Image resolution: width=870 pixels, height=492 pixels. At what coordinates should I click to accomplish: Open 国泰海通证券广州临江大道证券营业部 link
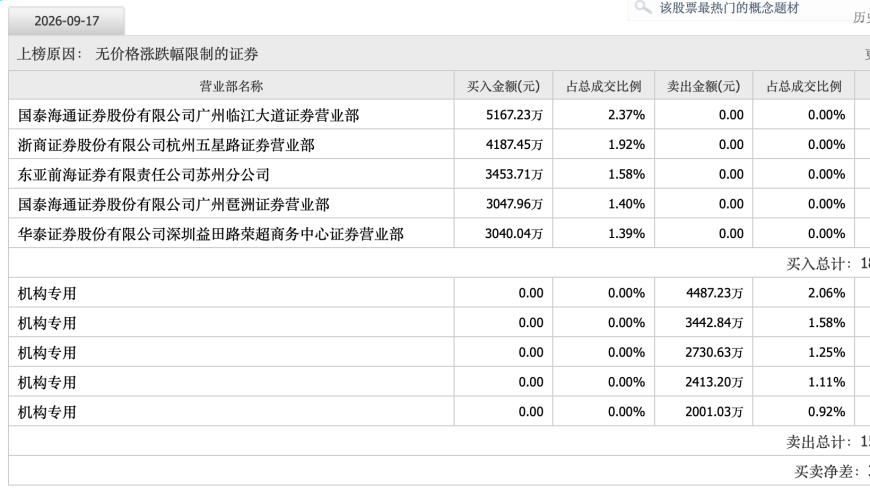point(189,115)
